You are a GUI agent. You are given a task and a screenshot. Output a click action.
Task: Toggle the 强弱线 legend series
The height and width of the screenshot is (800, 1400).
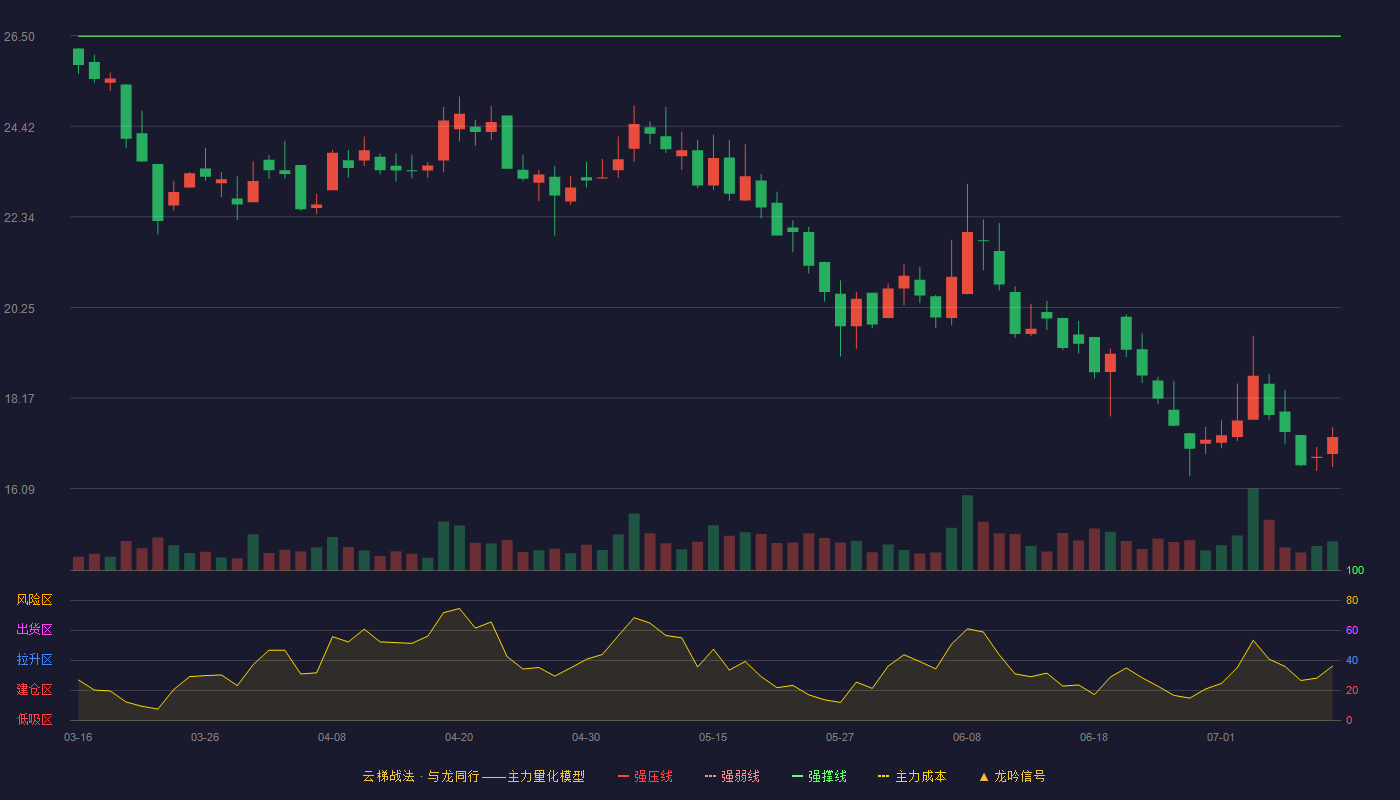point(732,776)
